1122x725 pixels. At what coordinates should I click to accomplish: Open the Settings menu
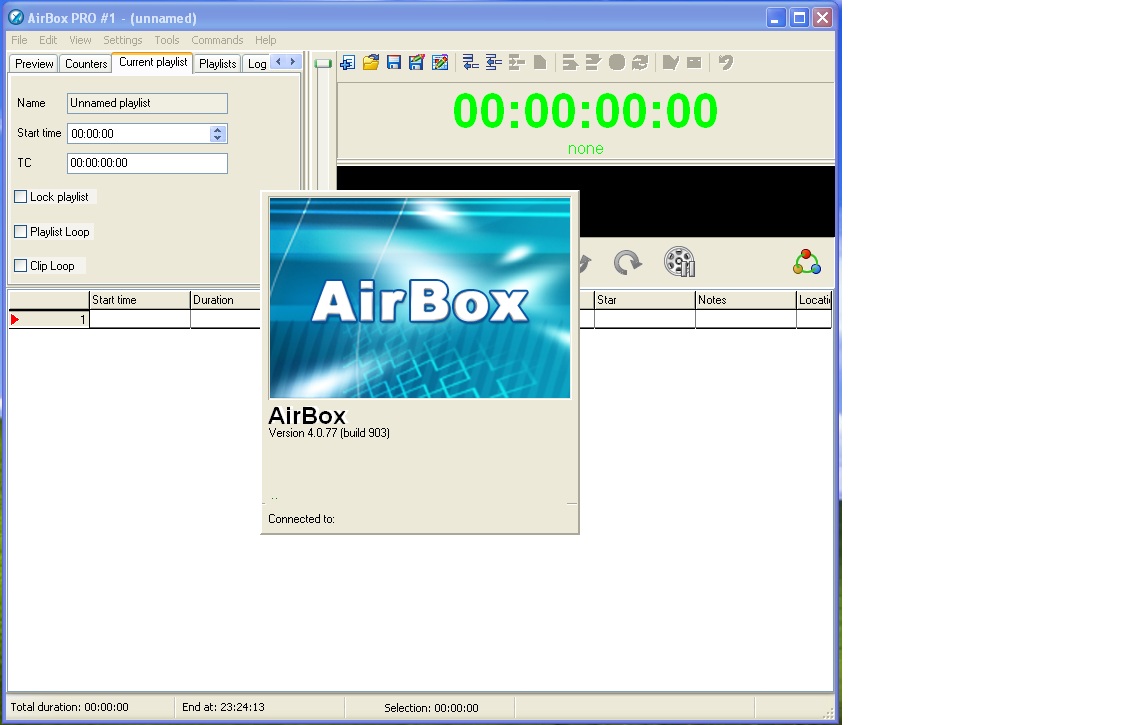(122, 40)
